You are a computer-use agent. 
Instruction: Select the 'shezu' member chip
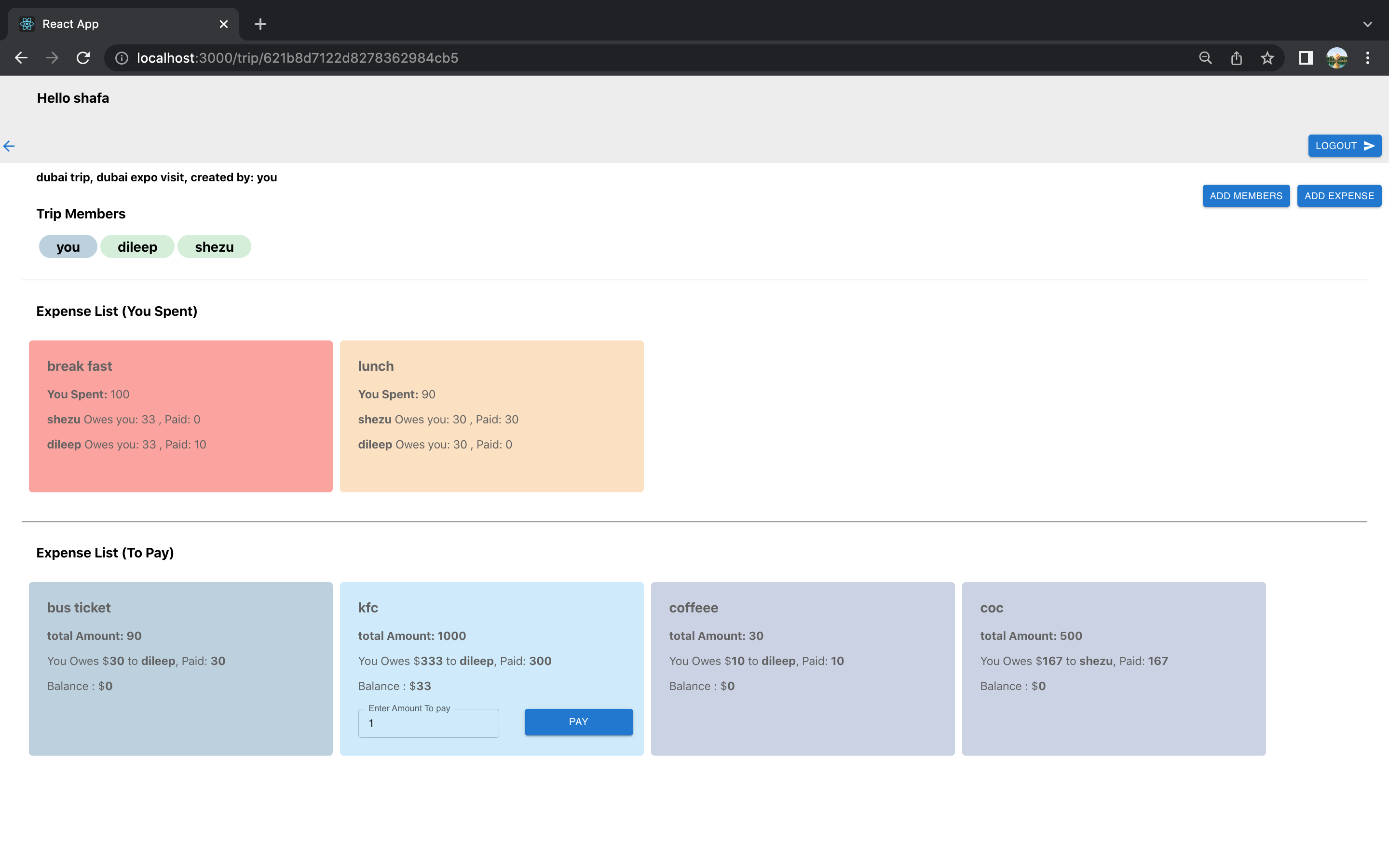pos(214,247)
